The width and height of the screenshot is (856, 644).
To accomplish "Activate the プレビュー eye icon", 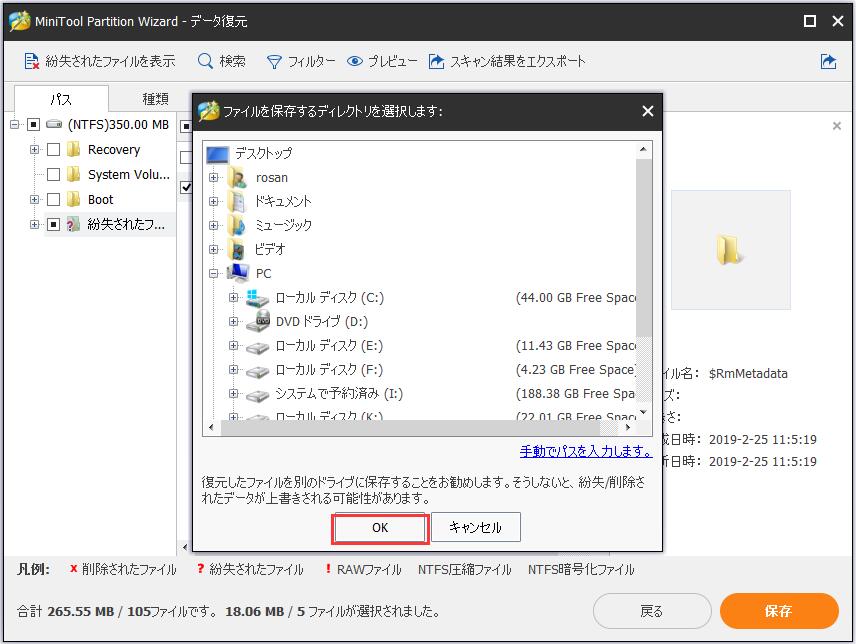I will (354, 60).
